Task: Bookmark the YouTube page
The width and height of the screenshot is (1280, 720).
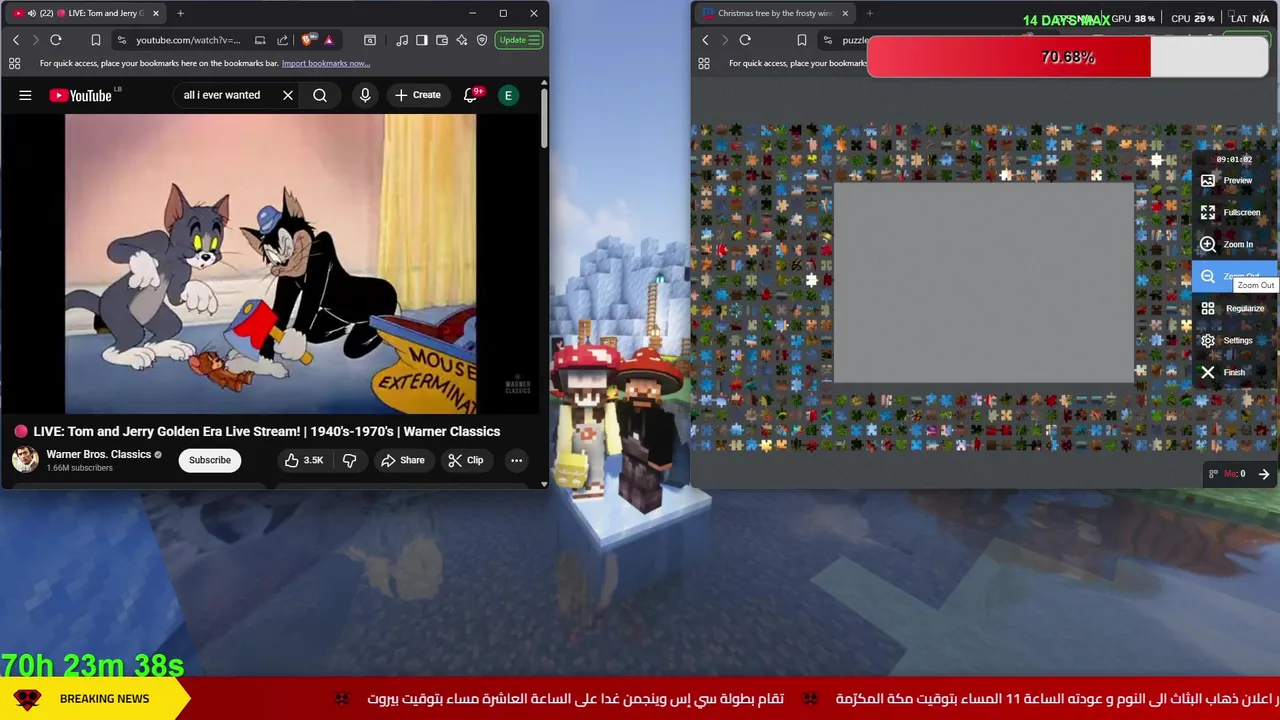Action: [96, 40]
